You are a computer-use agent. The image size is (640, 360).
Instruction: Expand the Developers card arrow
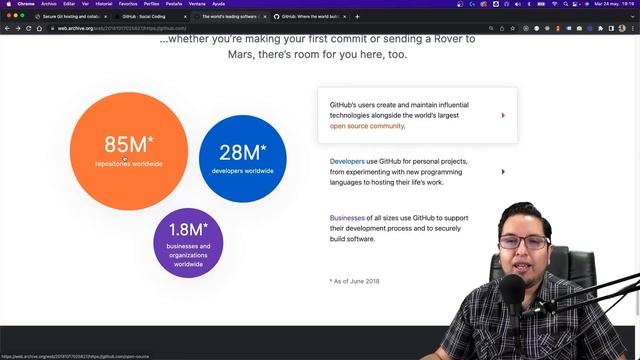(503, 172)
